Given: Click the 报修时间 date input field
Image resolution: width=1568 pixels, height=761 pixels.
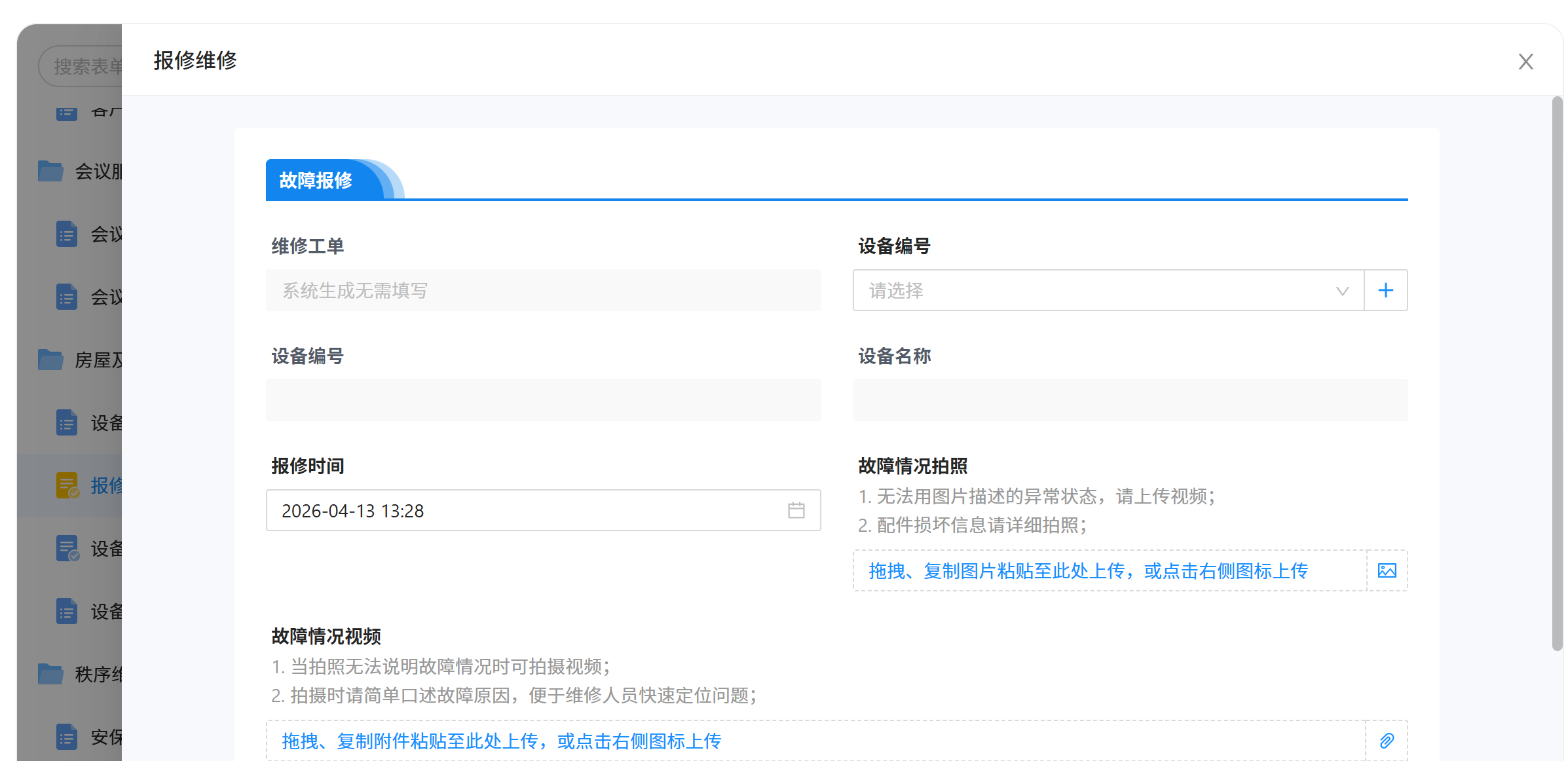Looking at the screenshot, I should pyautogui.click(x=524, y=510).
